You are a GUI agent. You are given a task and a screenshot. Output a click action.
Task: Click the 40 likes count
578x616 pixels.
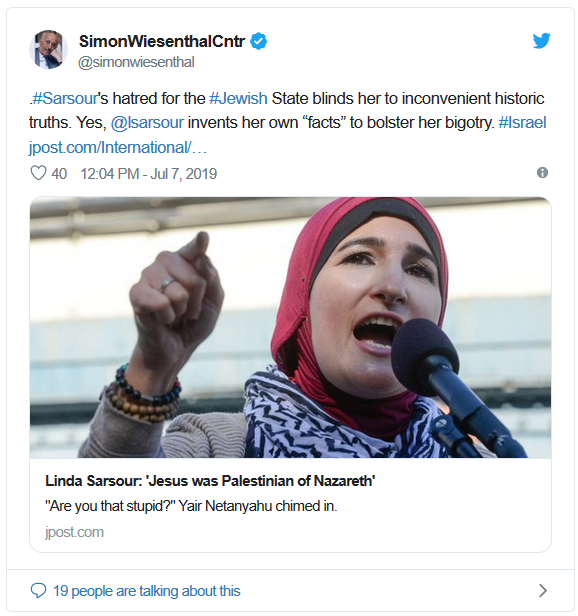click(x=59, y=174)
